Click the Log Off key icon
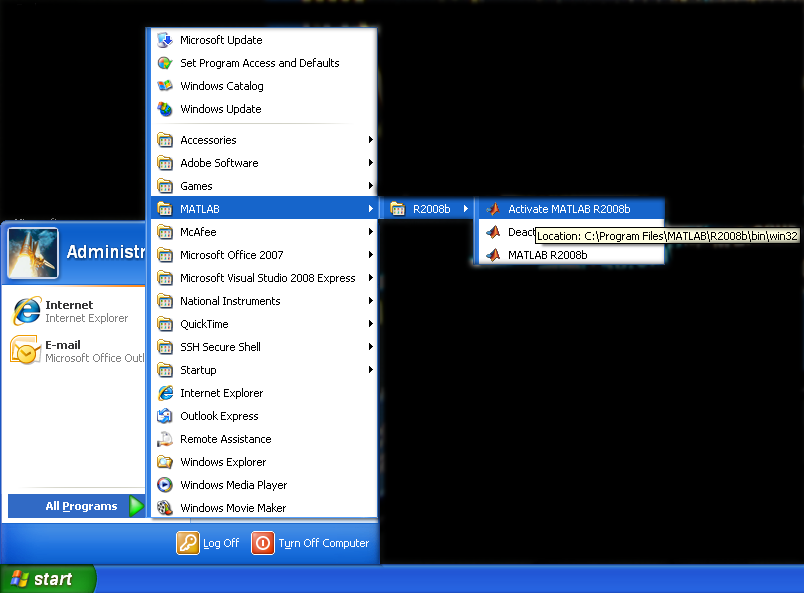Image resolution: width=804 pixels, height=593 pixels. [188, 543]
